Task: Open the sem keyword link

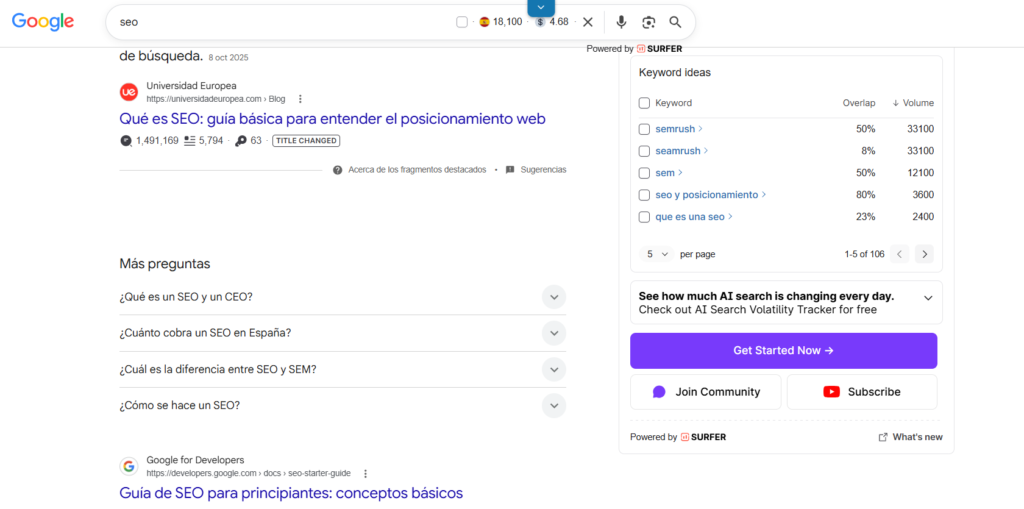Action: click(669, 173)
